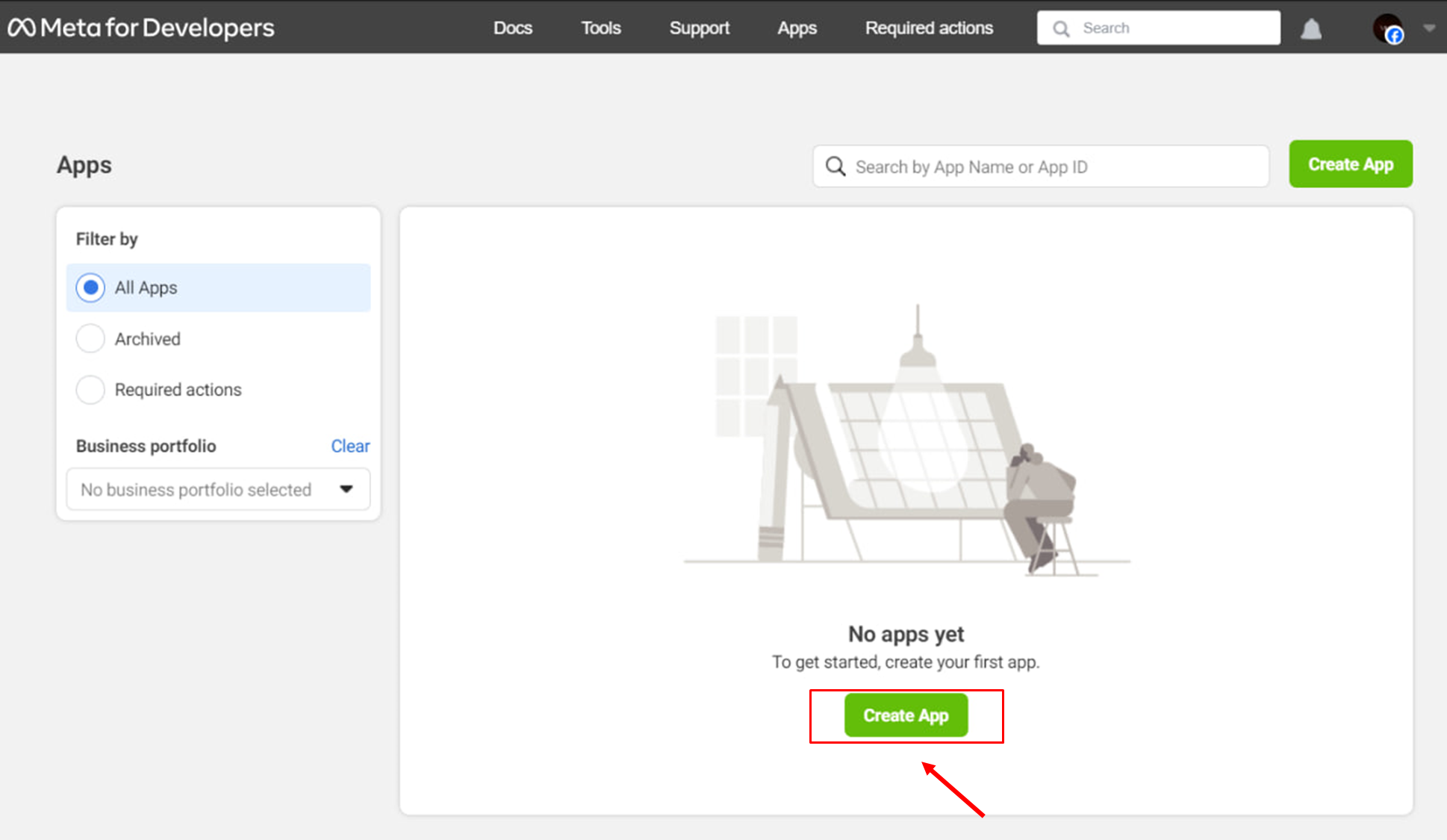Screen dimensions: 1447x840
Task: Clear the business portfolio filter
Action: coord(350,446)
